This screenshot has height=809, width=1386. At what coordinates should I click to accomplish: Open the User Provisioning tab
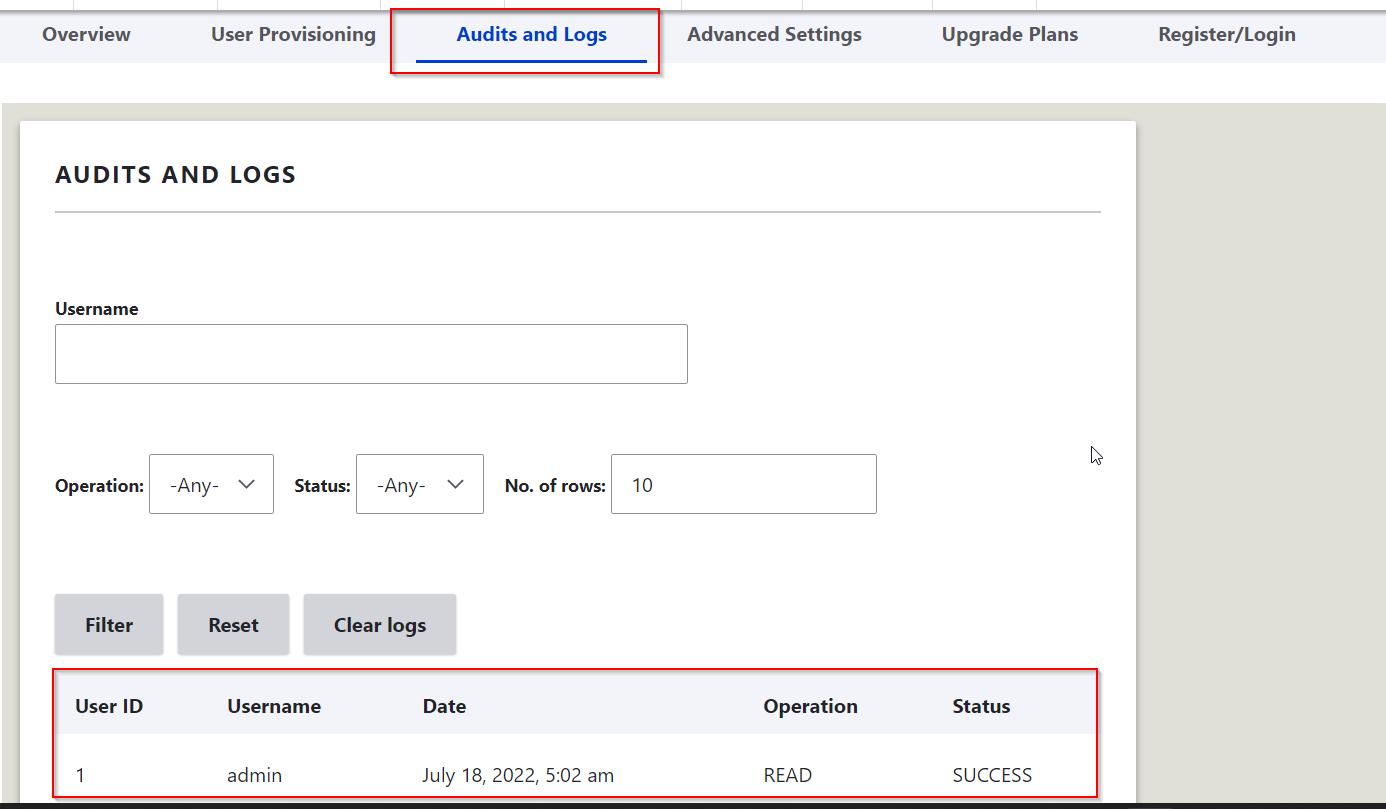[292, 34]
